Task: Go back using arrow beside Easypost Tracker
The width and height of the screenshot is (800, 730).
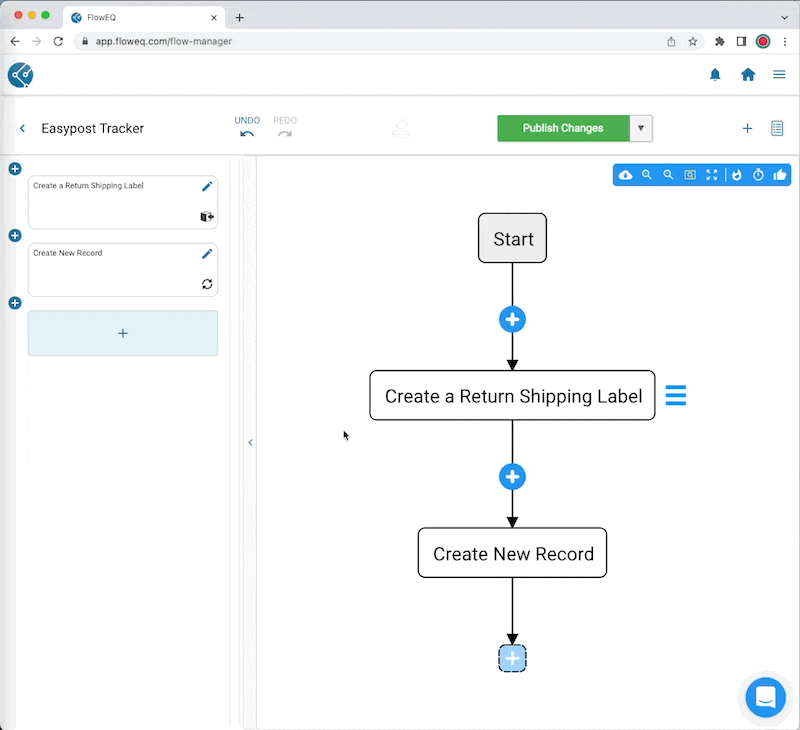Action: click(22, 129)
